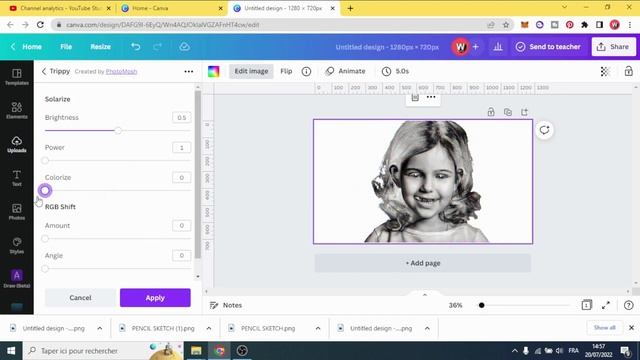Image resolution: width=640 pixels, height=360 pixels.
Task: Click the redo arrow icon
Action: (158, 47)
